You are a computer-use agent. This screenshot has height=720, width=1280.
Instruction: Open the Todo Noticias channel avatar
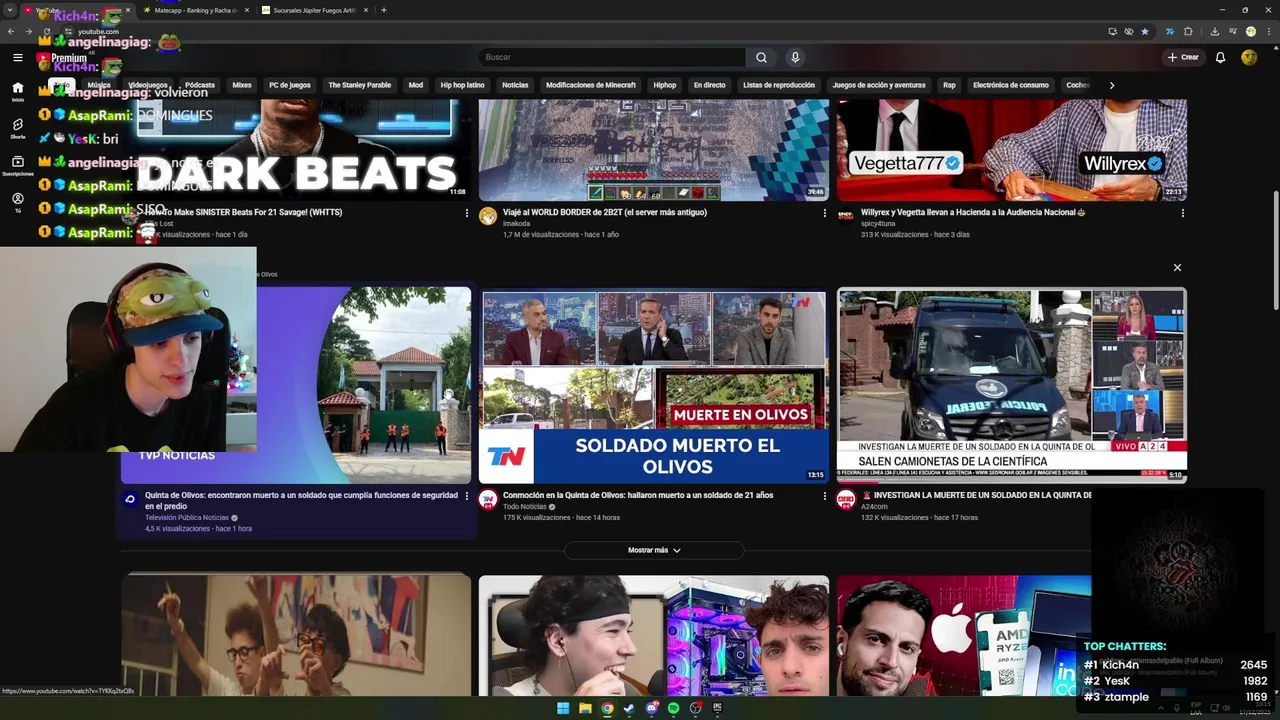(x=488, y=499)
